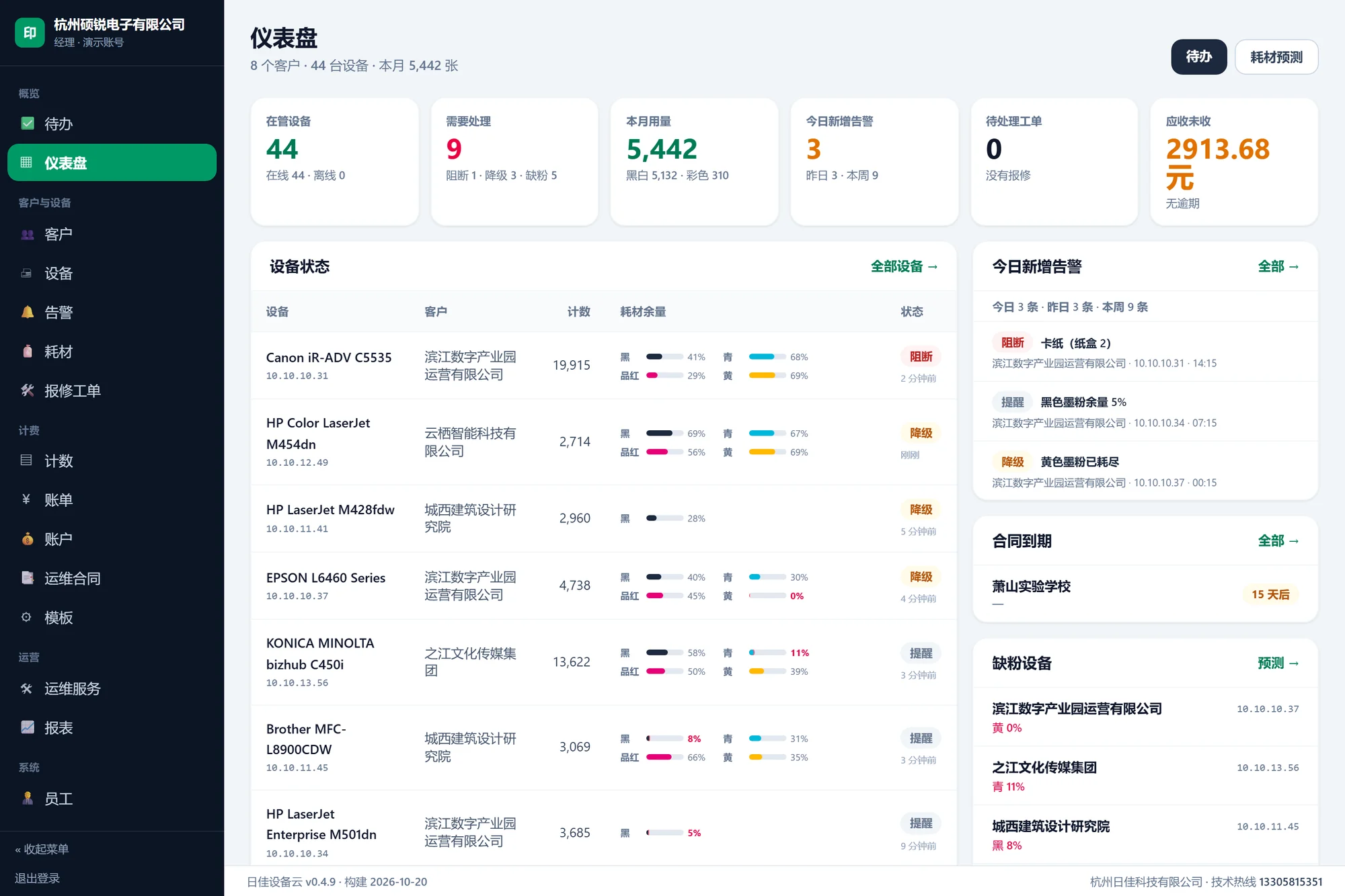Click the 客户 people icon in sidebar

[28, 235]
